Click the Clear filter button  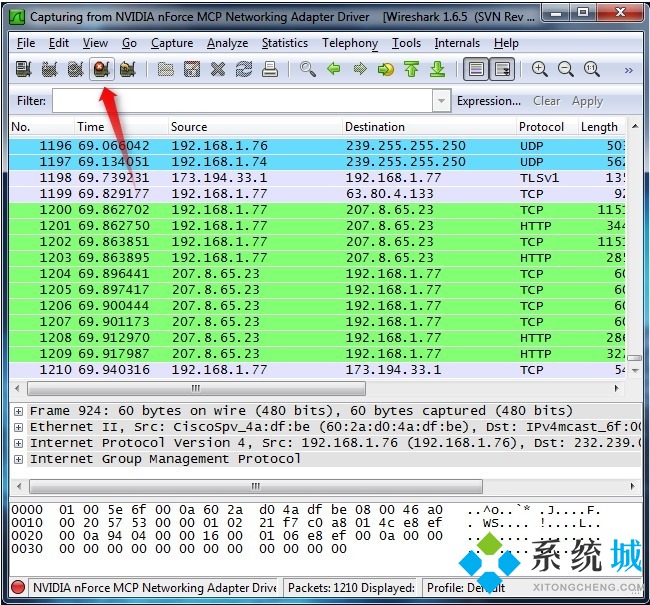click(546, 101)
